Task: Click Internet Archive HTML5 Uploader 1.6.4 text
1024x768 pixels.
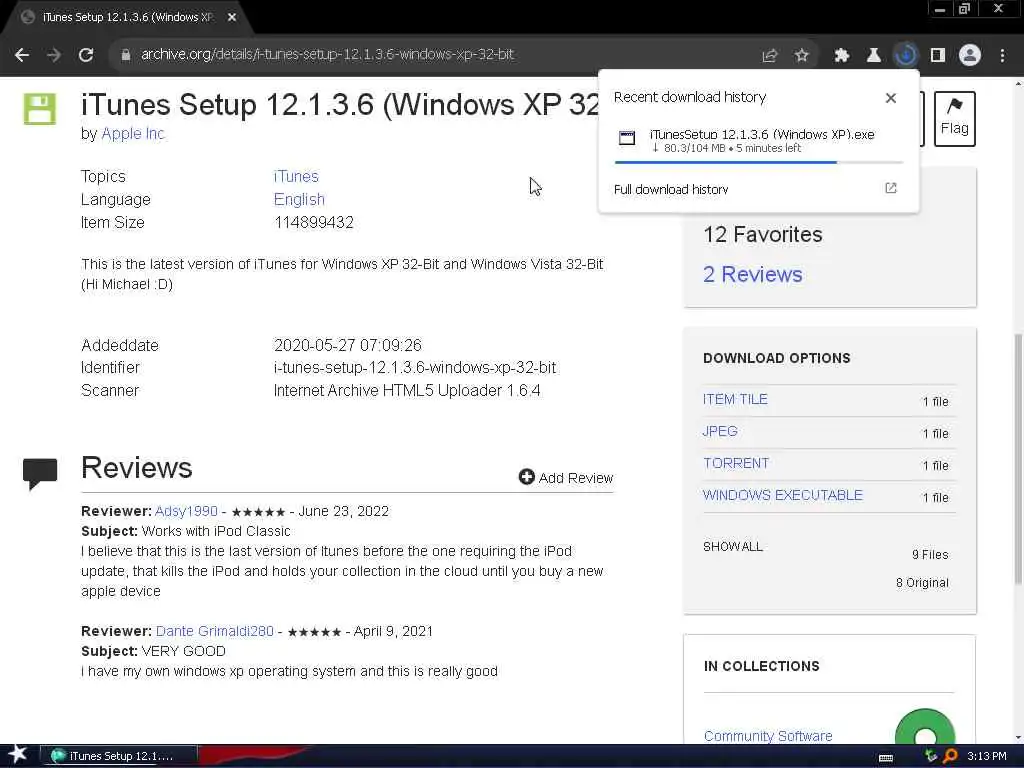Action: pos(407,391)
